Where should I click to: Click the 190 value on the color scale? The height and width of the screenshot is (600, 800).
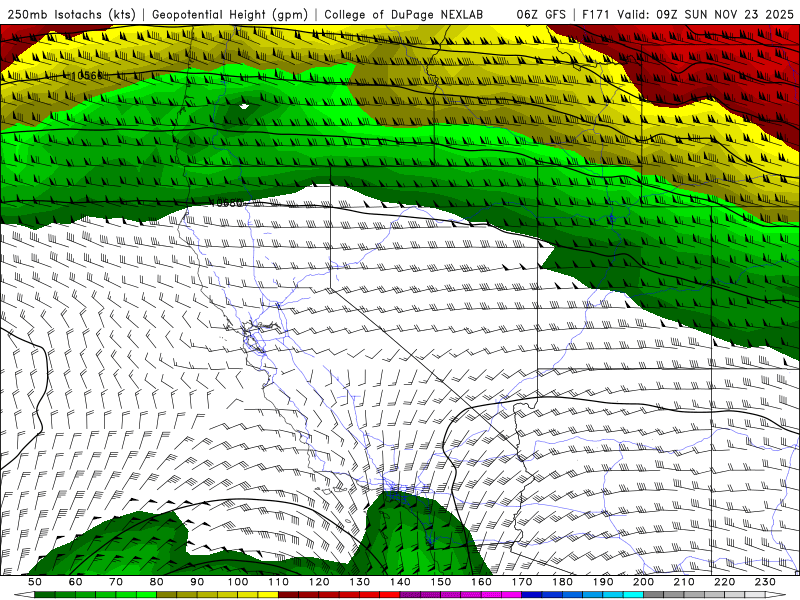[603, 582]
